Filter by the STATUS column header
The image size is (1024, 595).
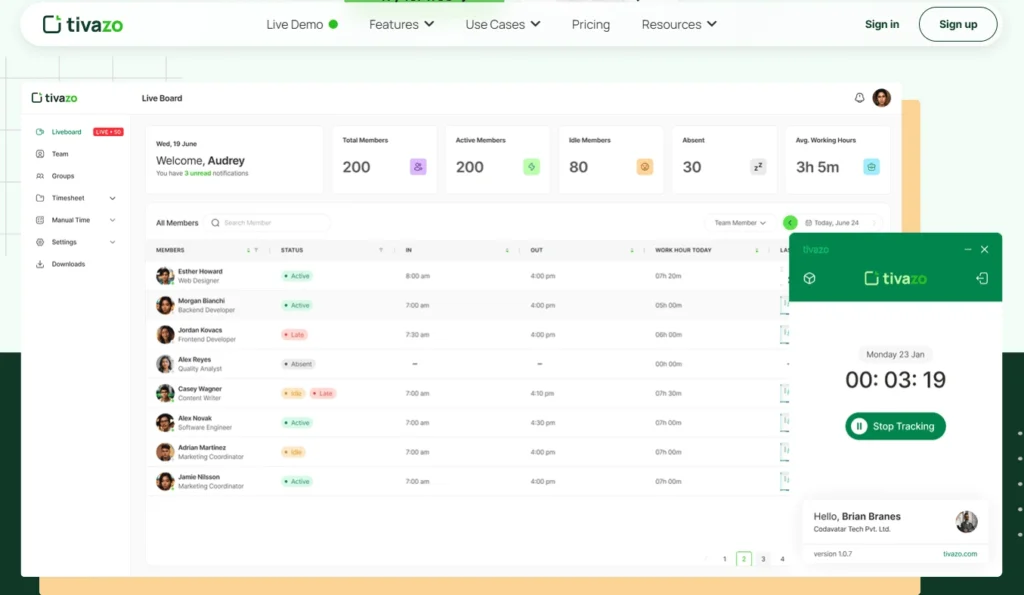(x=381, y=251)
